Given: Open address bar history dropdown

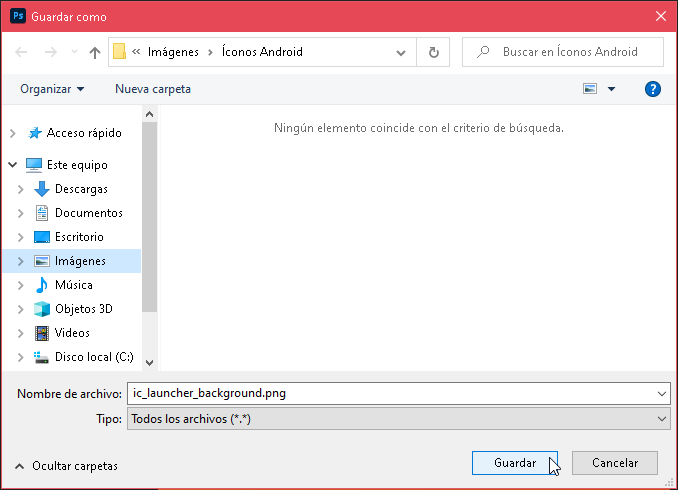Looking at the screenshot, I should pyautogui.click(x=401, y=52).
